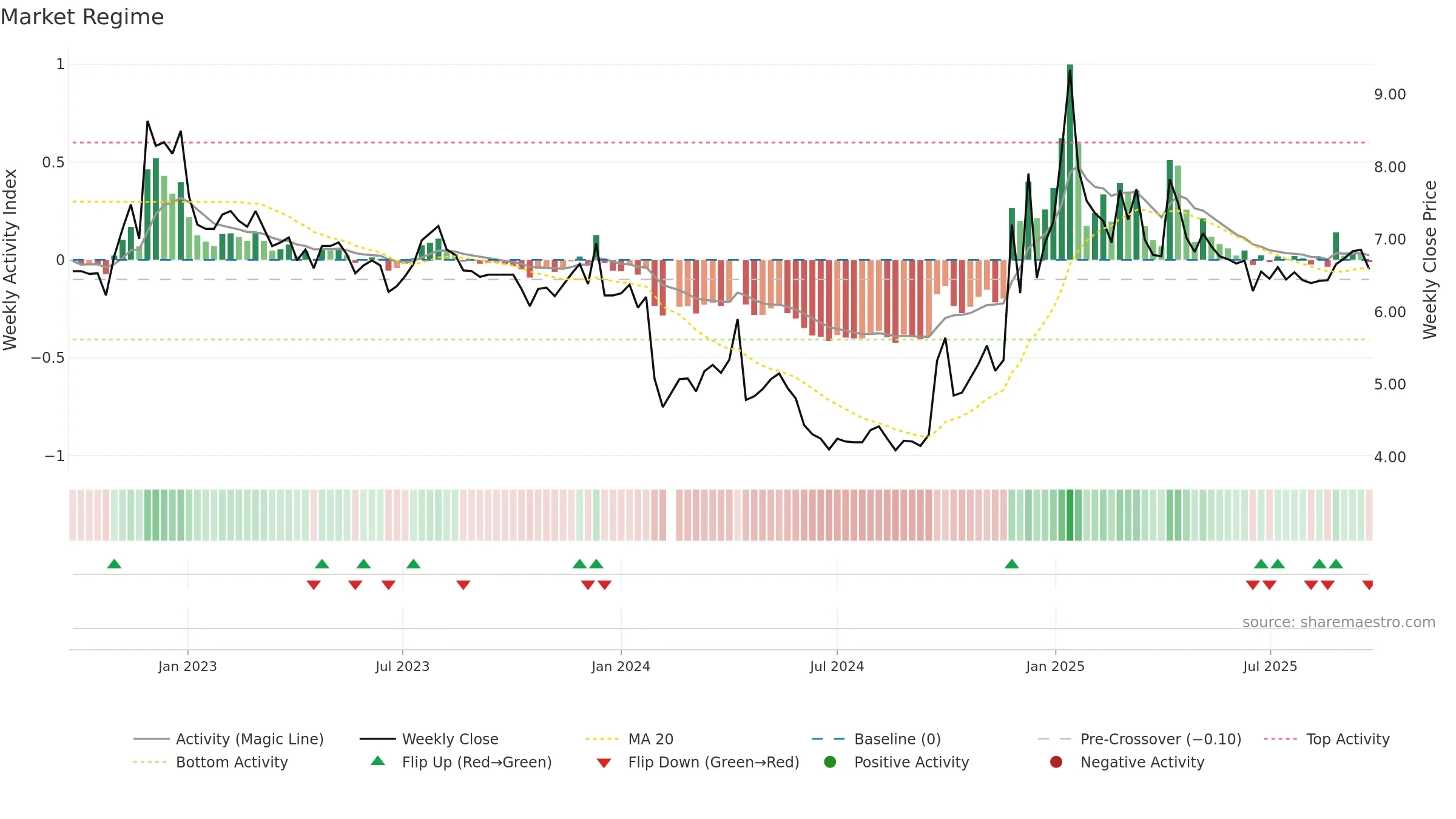Click the sharemaestro.com source text
The width and height of the screenshot is (1456, 819).
coord(1339,622)
